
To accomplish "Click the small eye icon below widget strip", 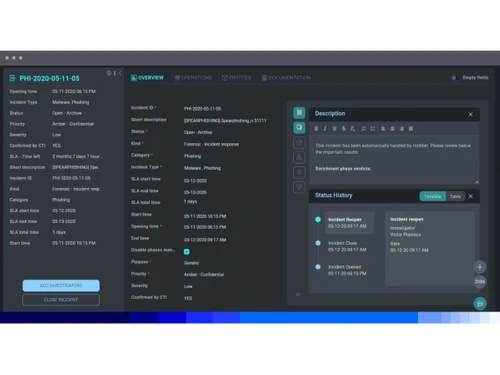I will 298,294.
